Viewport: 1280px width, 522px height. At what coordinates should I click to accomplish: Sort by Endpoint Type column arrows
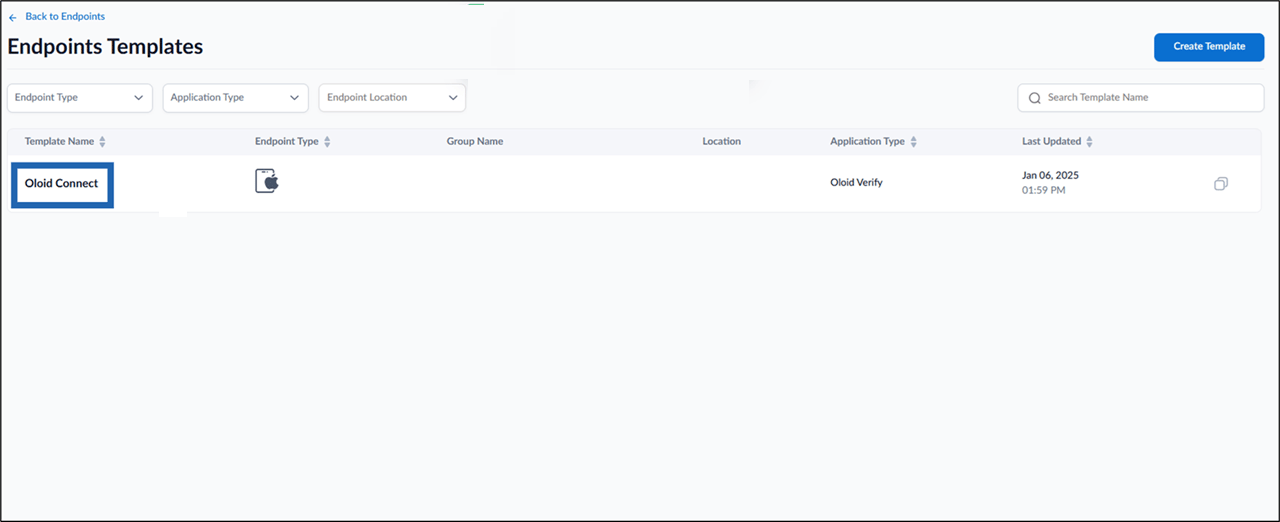point(327,142)
